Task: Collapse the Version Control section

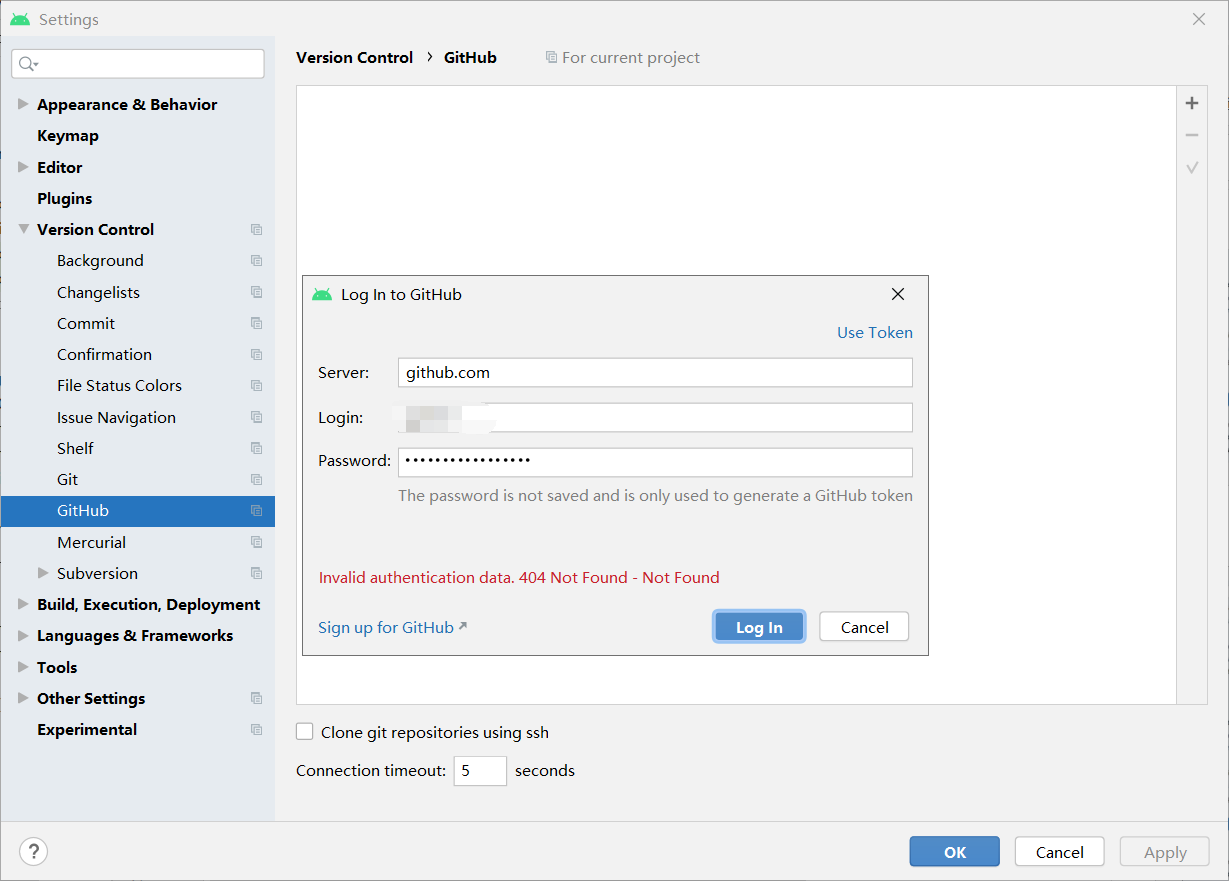Action: pyautogui.click(x=23, y=229)
